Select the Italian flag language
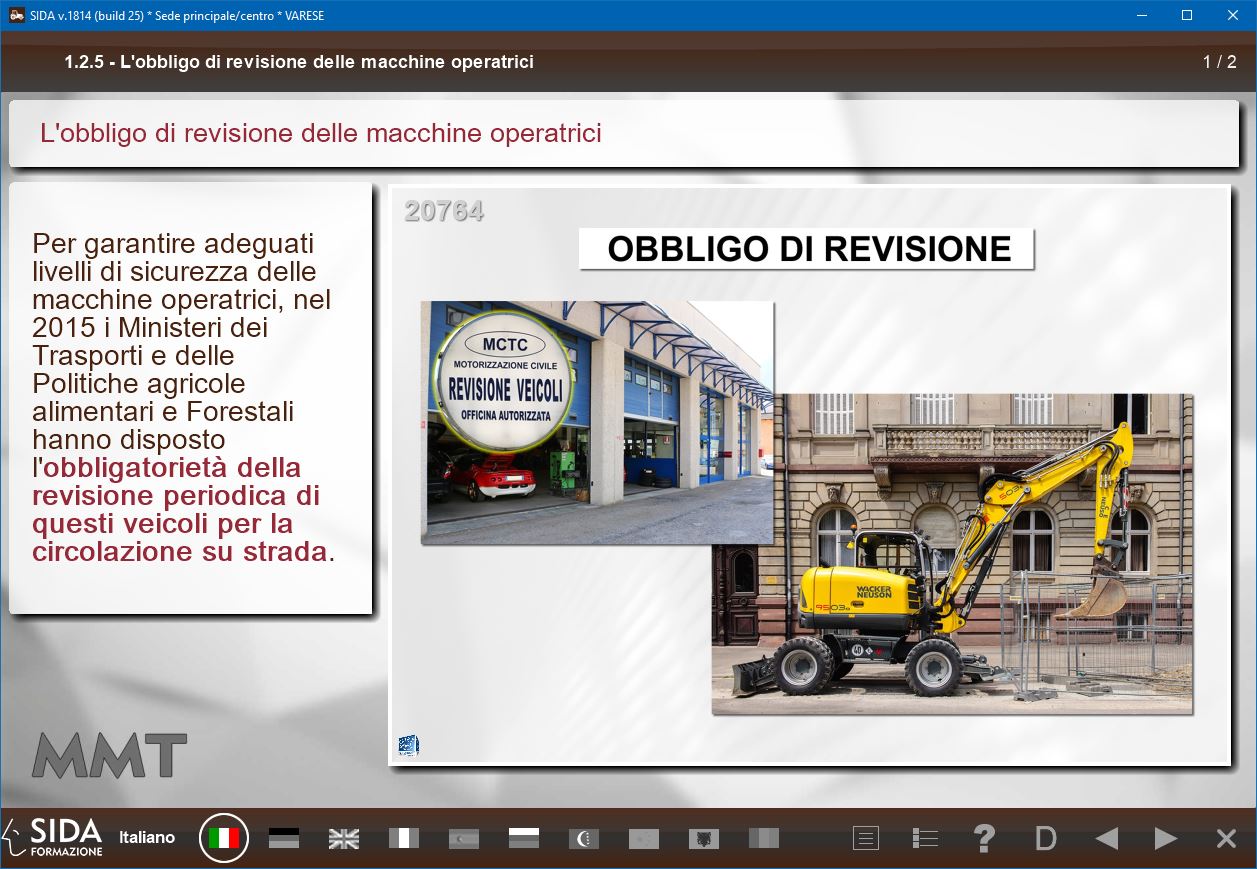Screen dimensions: 1257x869 pyautogui.click(x=224, y=838)
